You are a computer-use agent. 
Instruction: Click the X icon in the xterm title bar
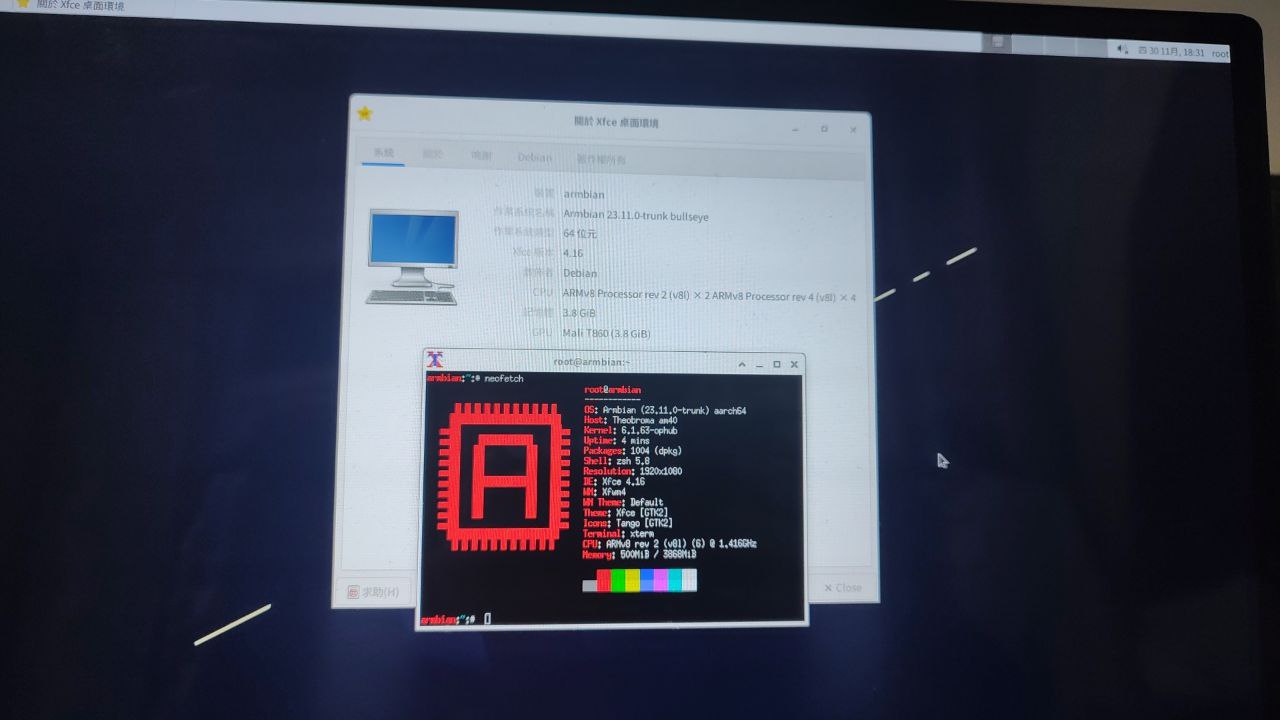tap(435, 360)
